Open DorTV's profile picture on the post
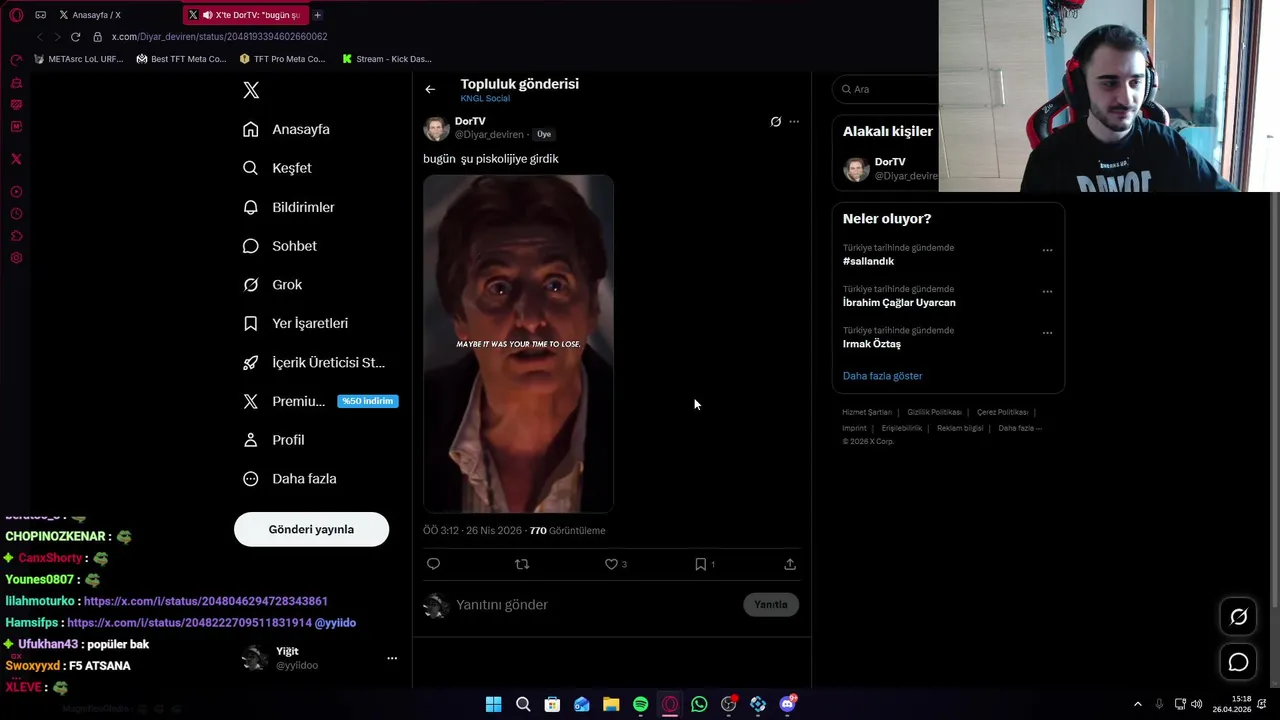 [436, 128]
